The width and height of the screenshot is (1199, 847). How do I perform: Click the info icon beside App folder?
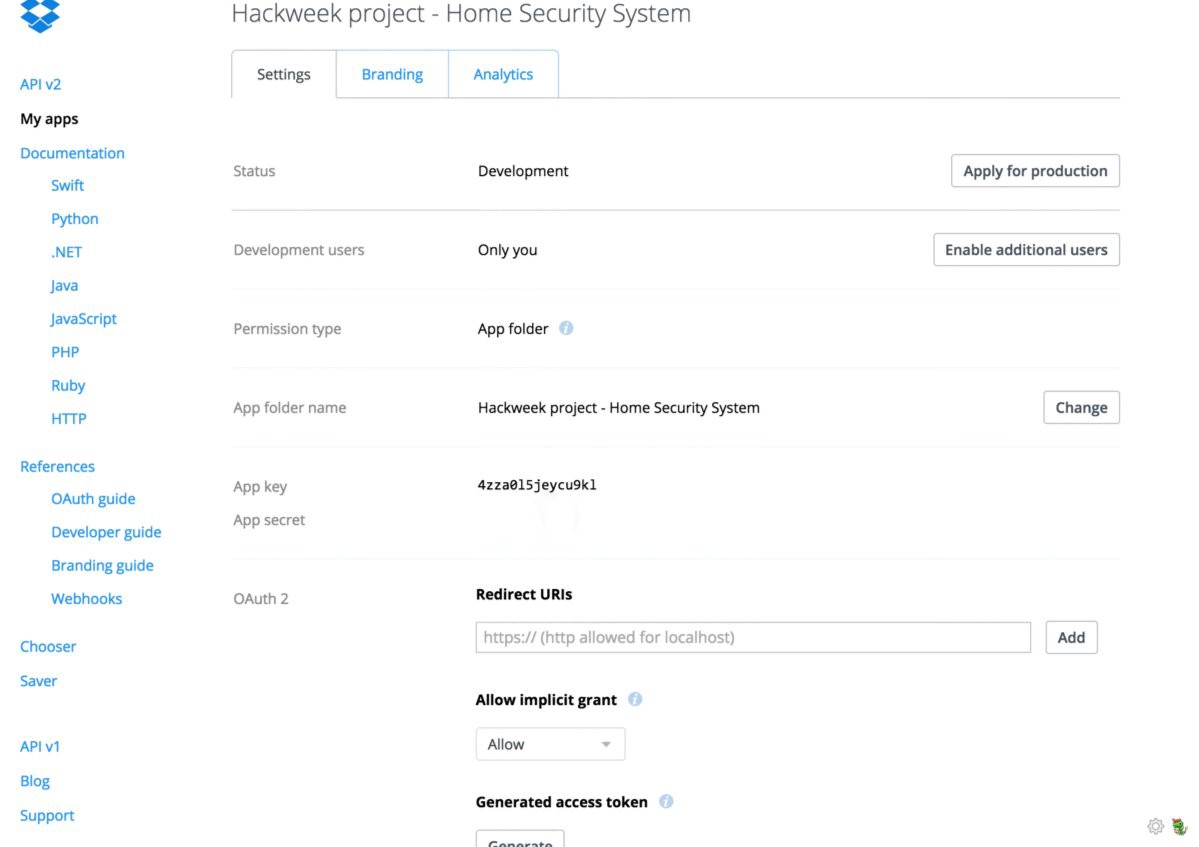click(566, 328)
